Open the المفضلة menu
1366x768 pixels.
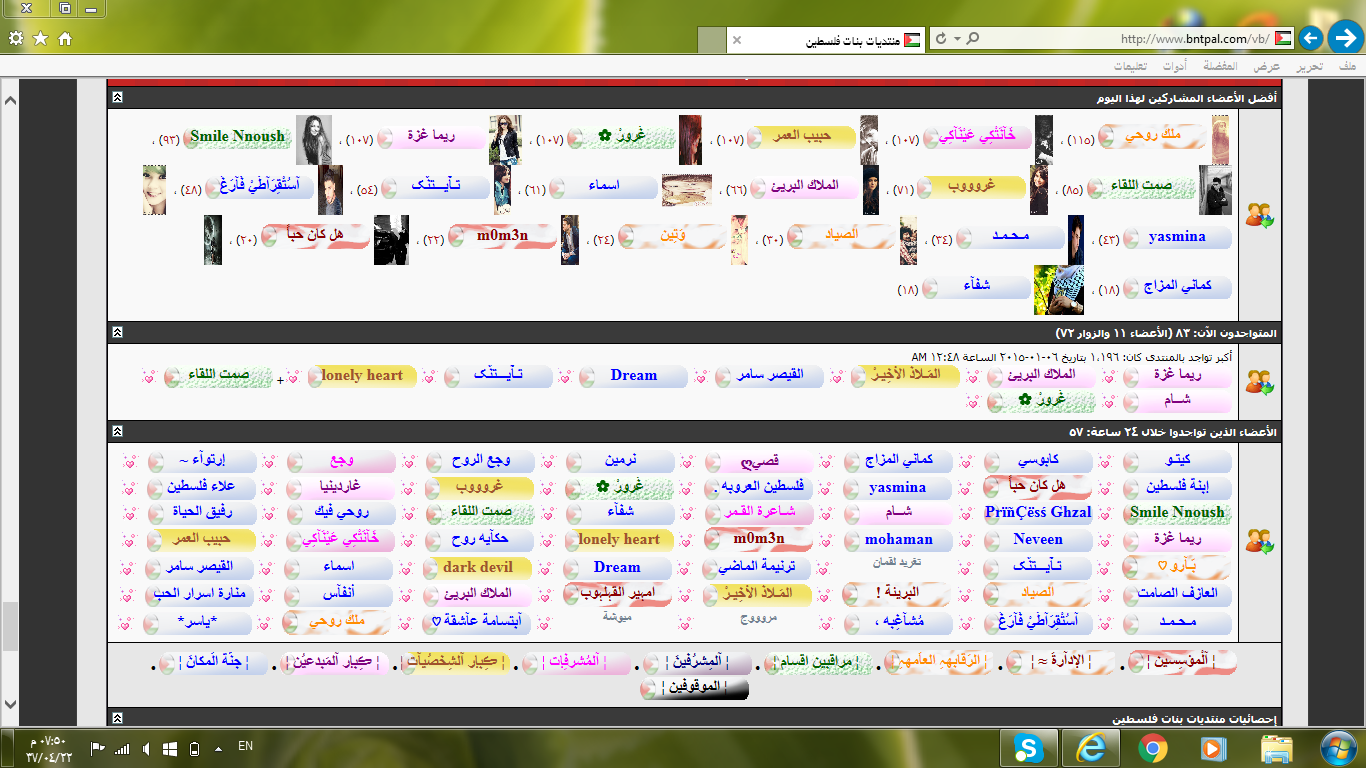1220,66
